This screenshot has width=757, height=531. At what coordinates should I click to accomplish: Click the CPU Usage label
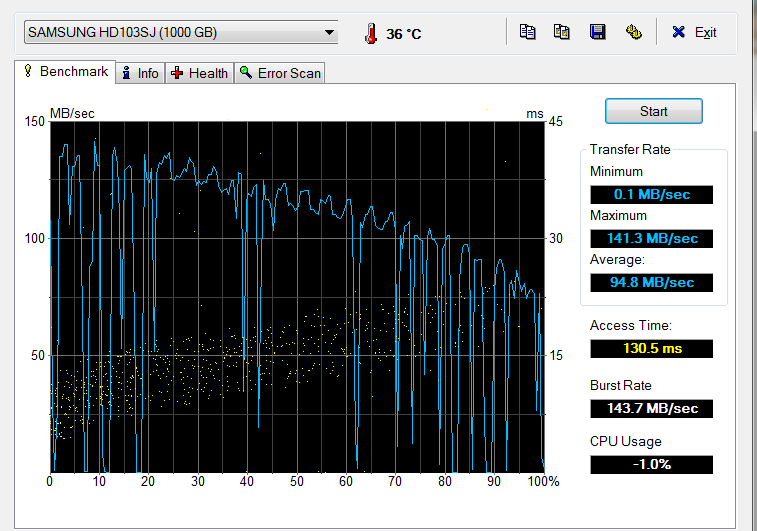(x=626, y=441)
